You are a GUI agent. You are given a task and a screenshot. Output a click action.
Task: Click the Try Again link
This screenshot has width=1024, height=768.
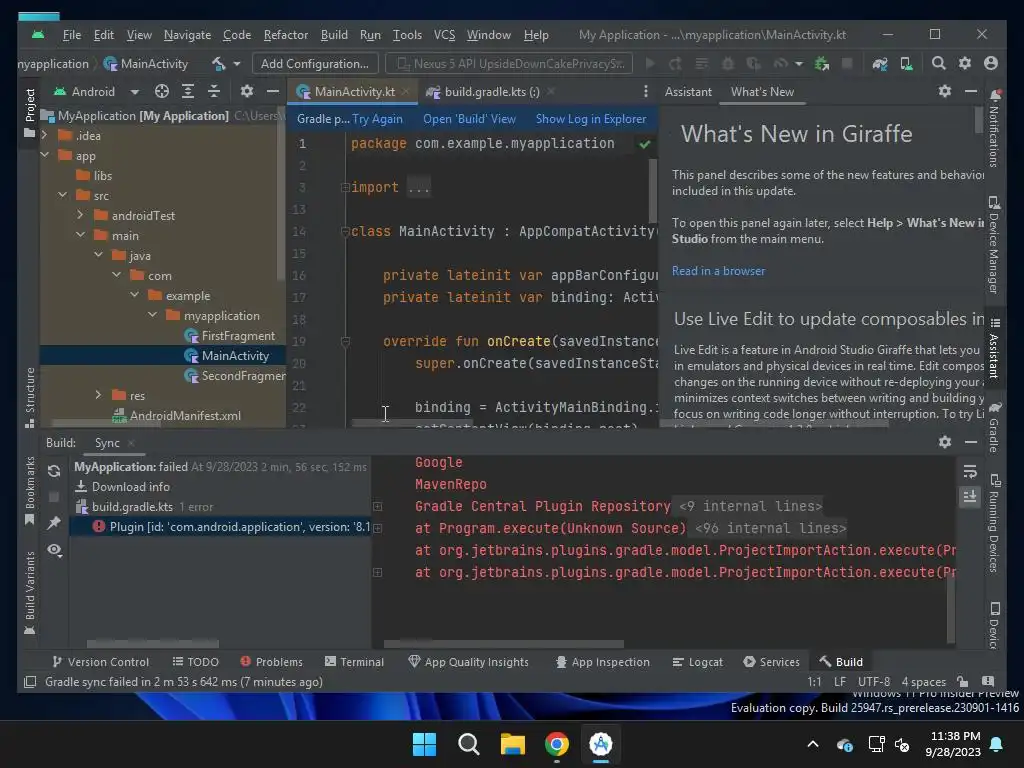(377, 119)
